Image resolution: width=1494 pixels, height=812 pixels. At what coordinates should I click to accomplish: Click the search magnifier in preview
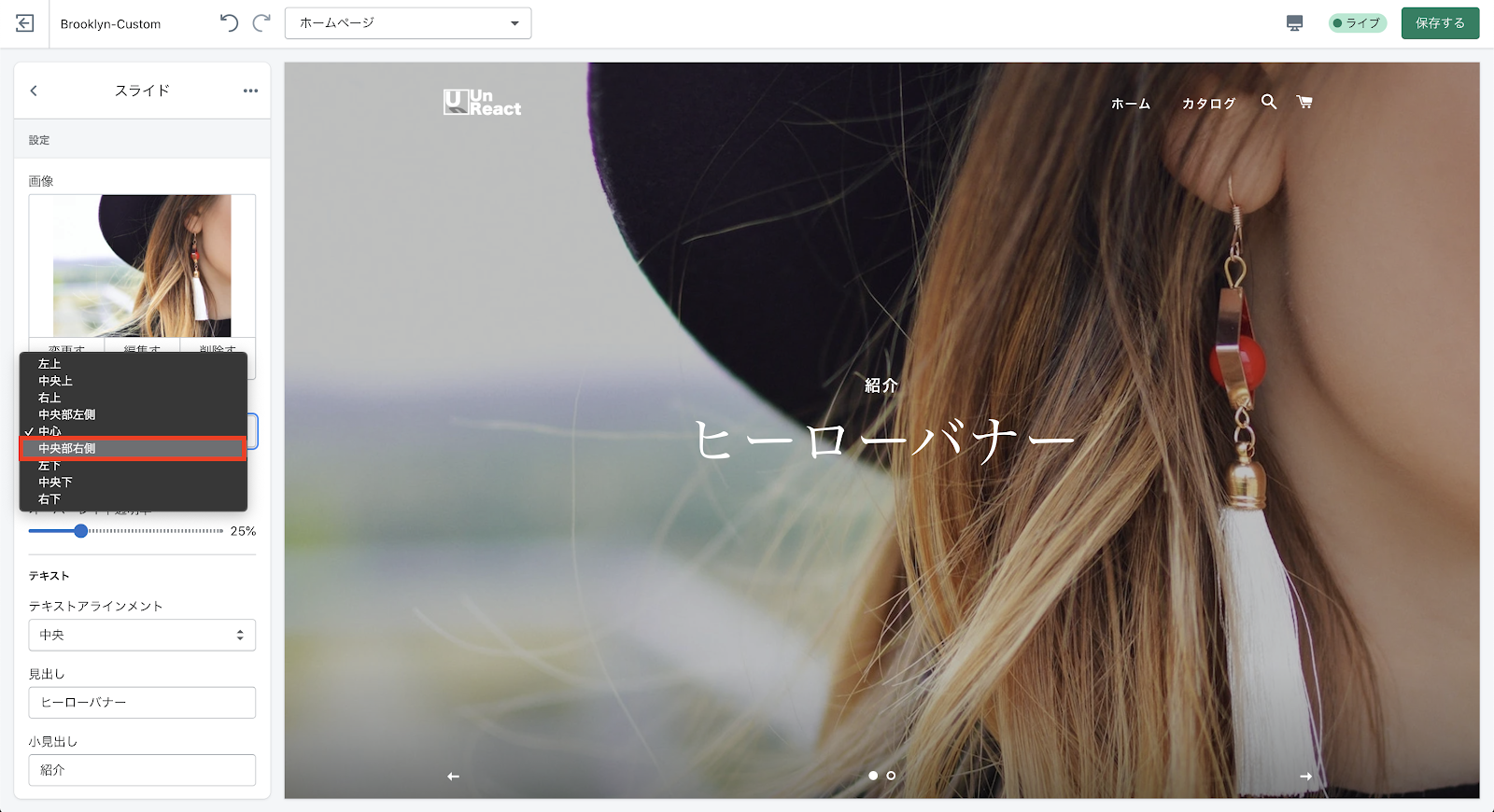tap(1268, 102)
